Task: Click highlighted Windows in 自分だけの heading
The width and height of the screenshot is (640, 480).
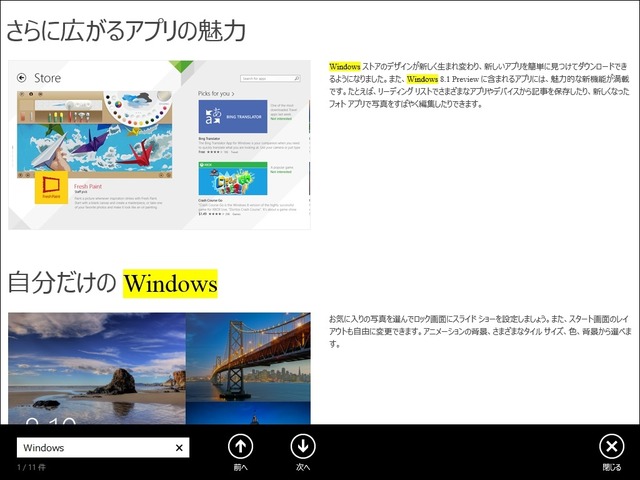Action: pyautogui.click(x=170, y=283)
